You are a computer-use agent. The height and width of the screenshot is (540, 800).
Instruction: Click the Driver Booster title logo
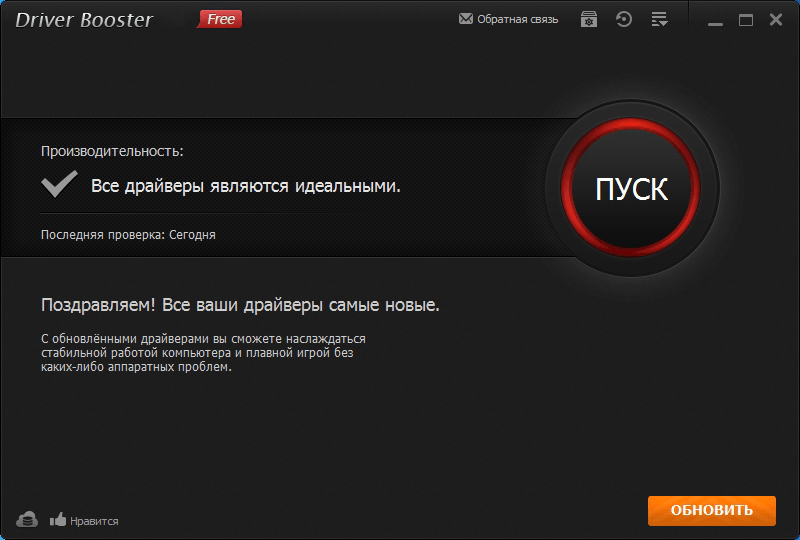click(84, 20)
